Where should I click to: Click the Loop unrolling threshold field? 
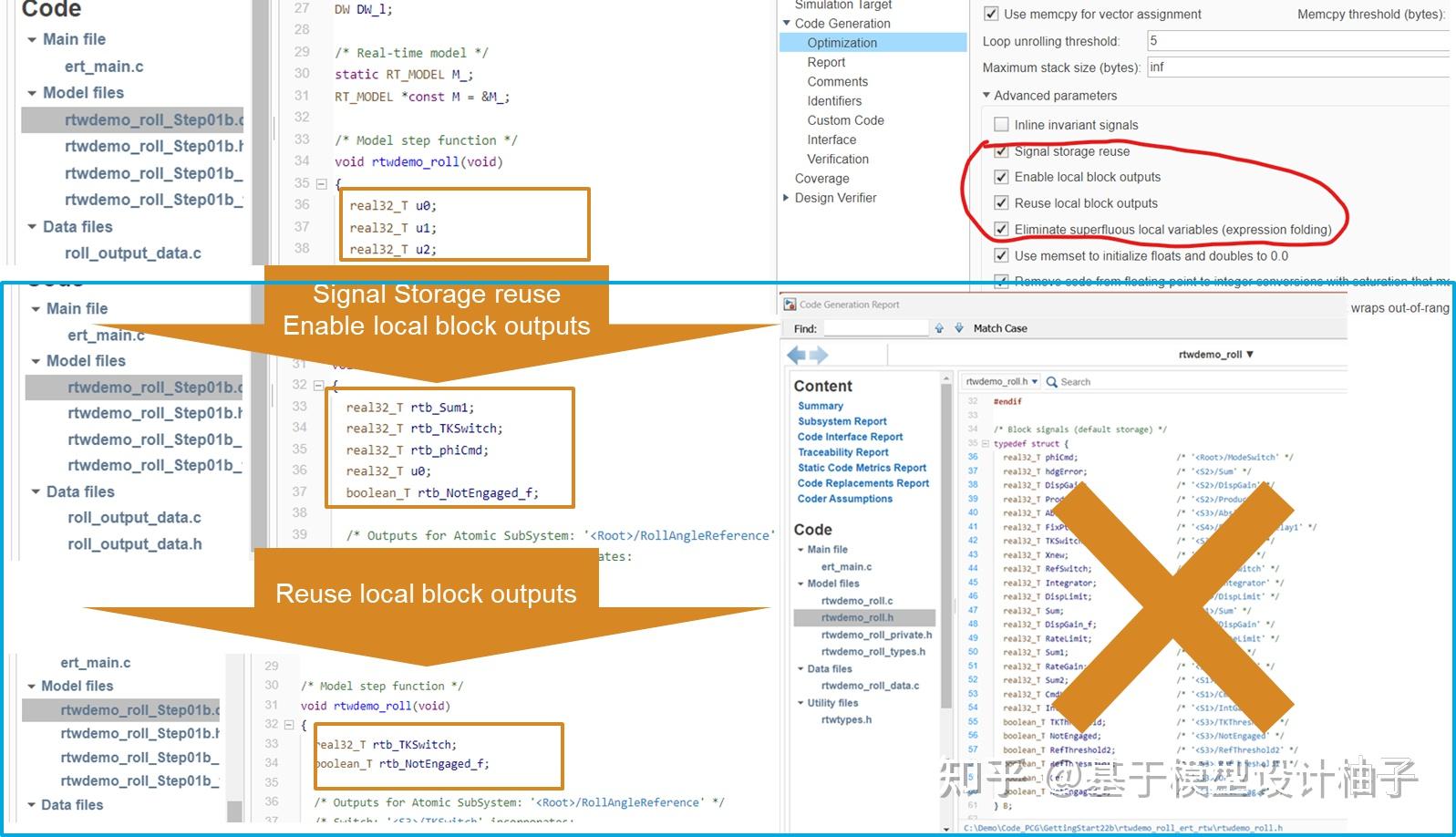(1297, 41)
